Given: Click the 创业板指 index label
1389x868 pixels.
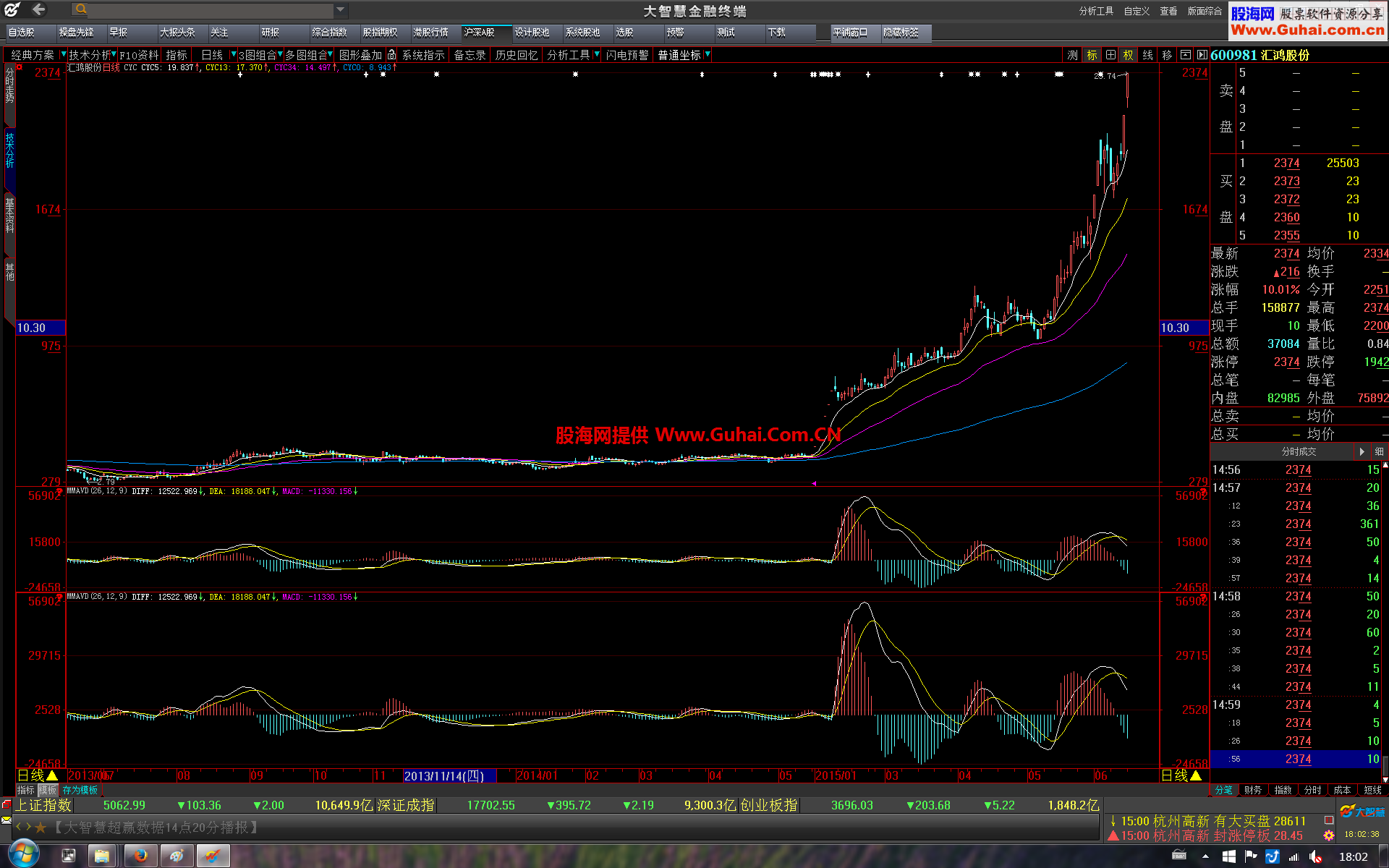Looking at the screenshot, I should [770, 805].
